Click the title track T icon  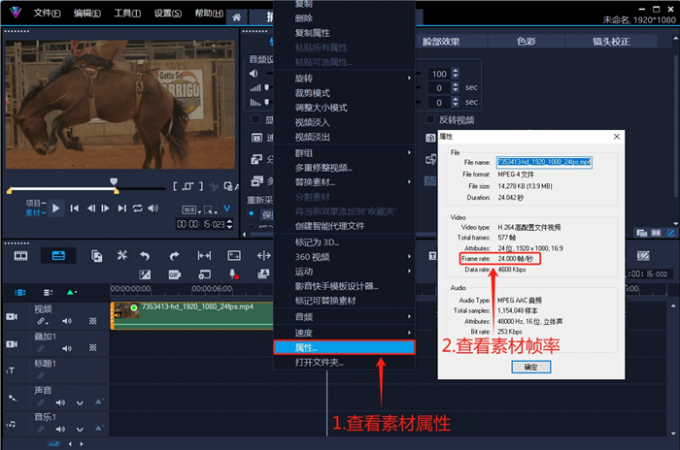pos(11,370)
